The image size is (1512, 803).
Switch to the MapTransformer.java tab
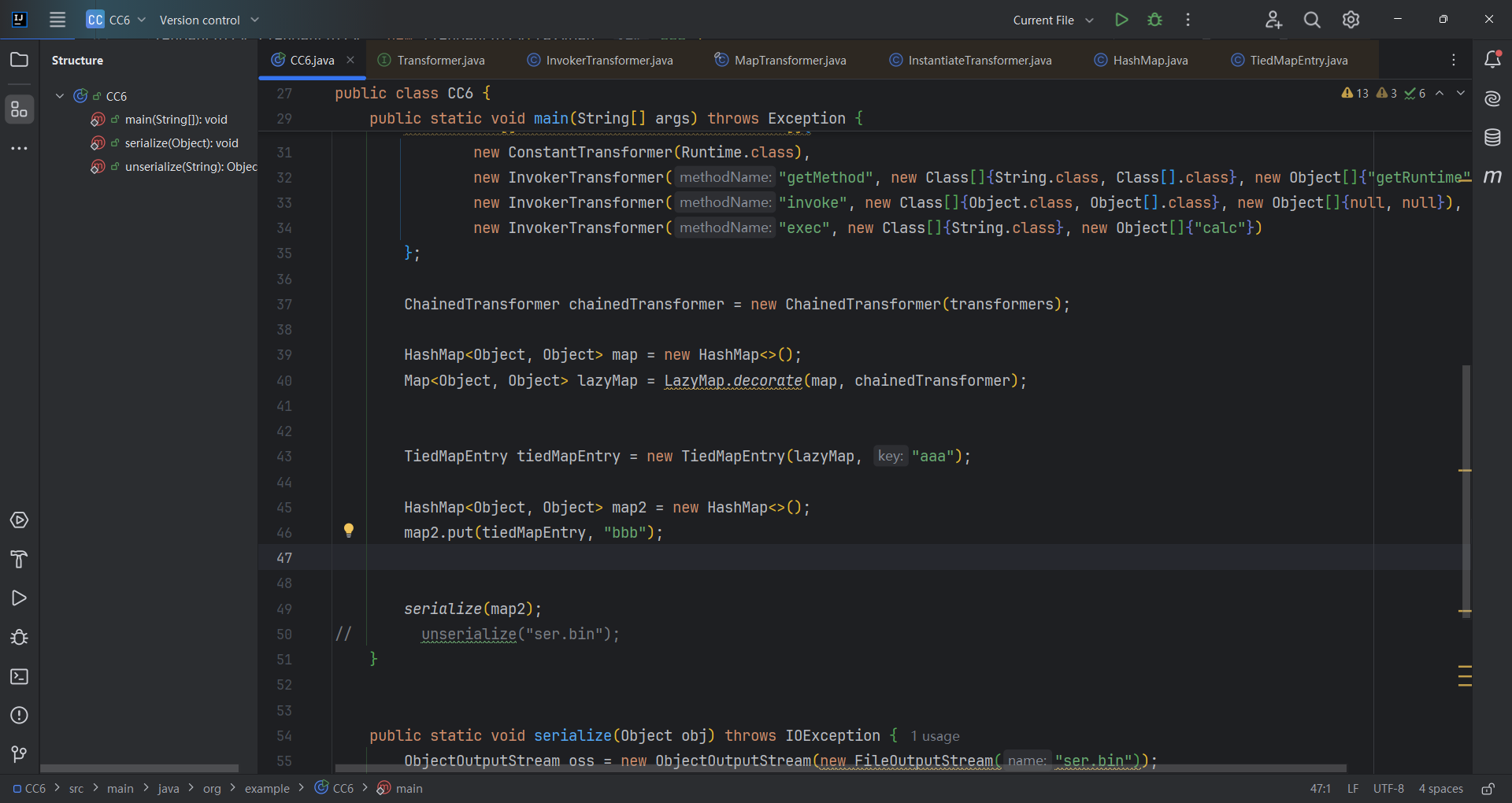click(x=780, y=60)
